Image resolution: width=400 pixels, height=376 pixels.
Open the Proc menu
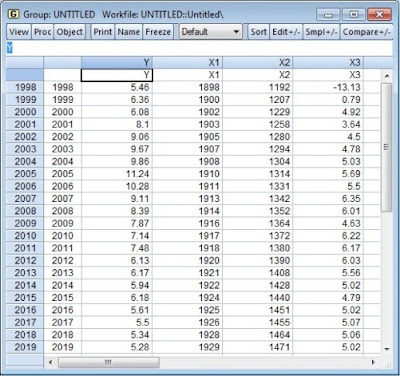coord(43,32)
